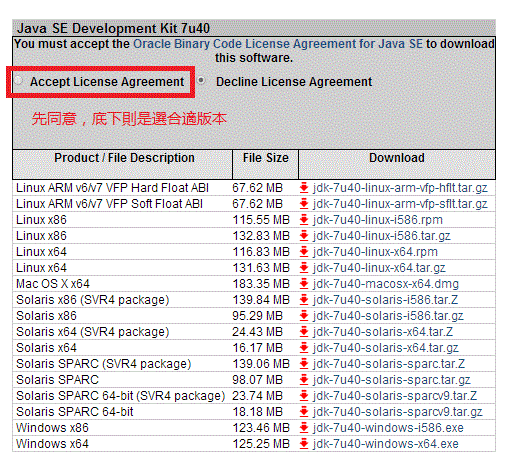Click the Java SE Development Kit 7u40 title
Image resolution: width=506 pixels, height=457 pixels.
[113, 28]
